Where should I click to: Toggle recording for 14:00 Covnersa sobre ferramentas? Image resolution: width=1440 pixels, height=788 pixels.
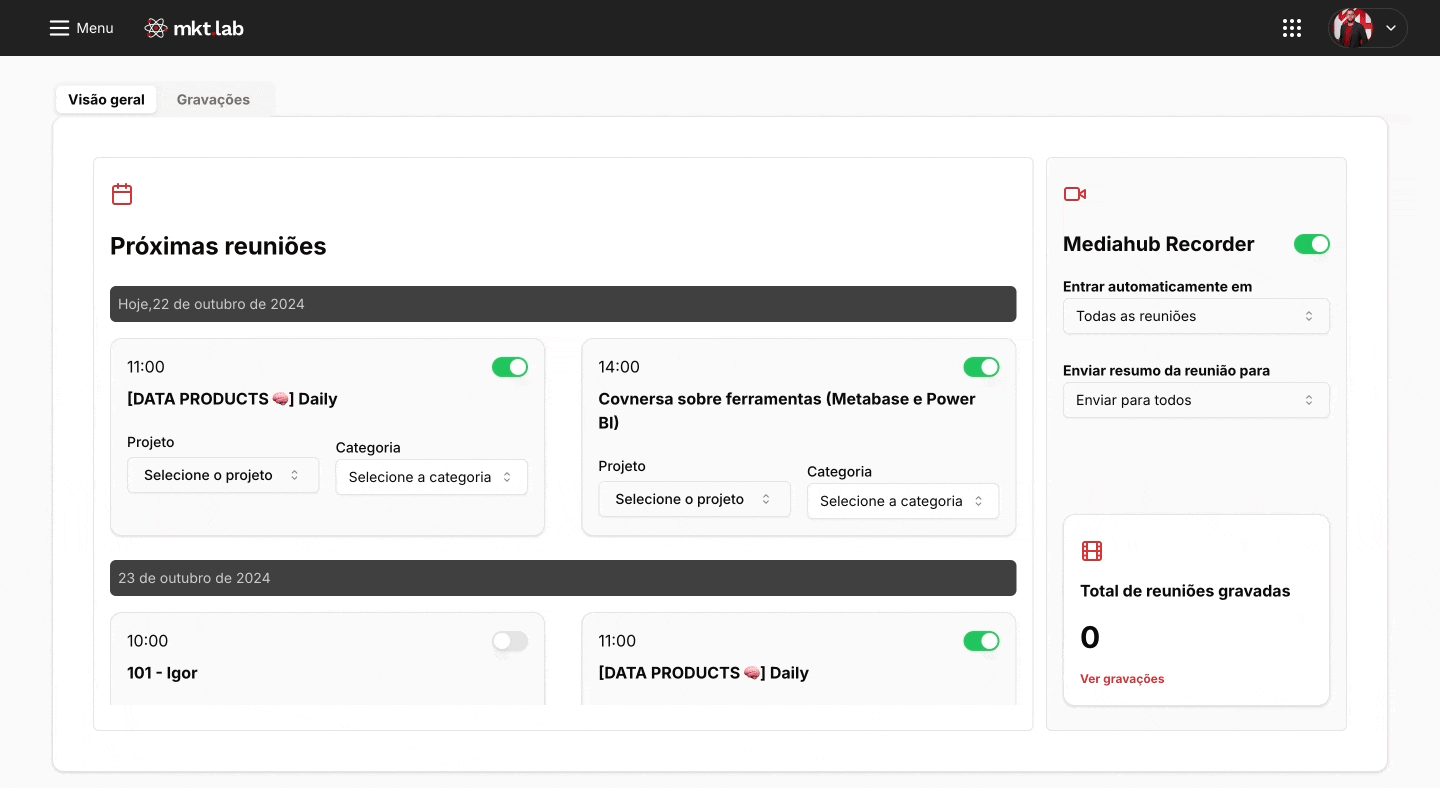pyautogui.click(x=981, y=367)
